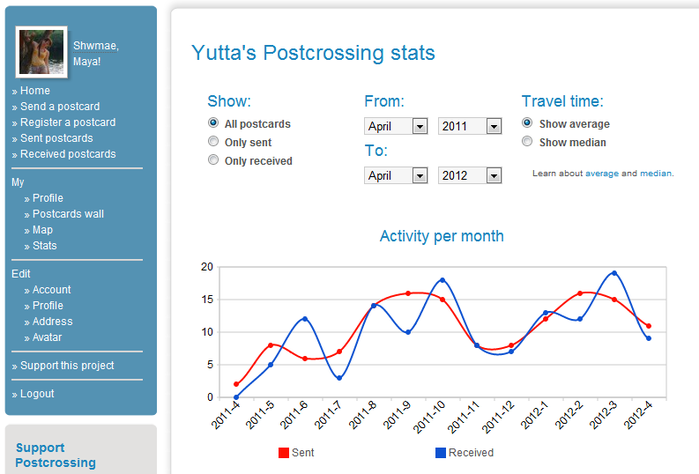Click the red Sent point at 2012-2

pos(580,293)
